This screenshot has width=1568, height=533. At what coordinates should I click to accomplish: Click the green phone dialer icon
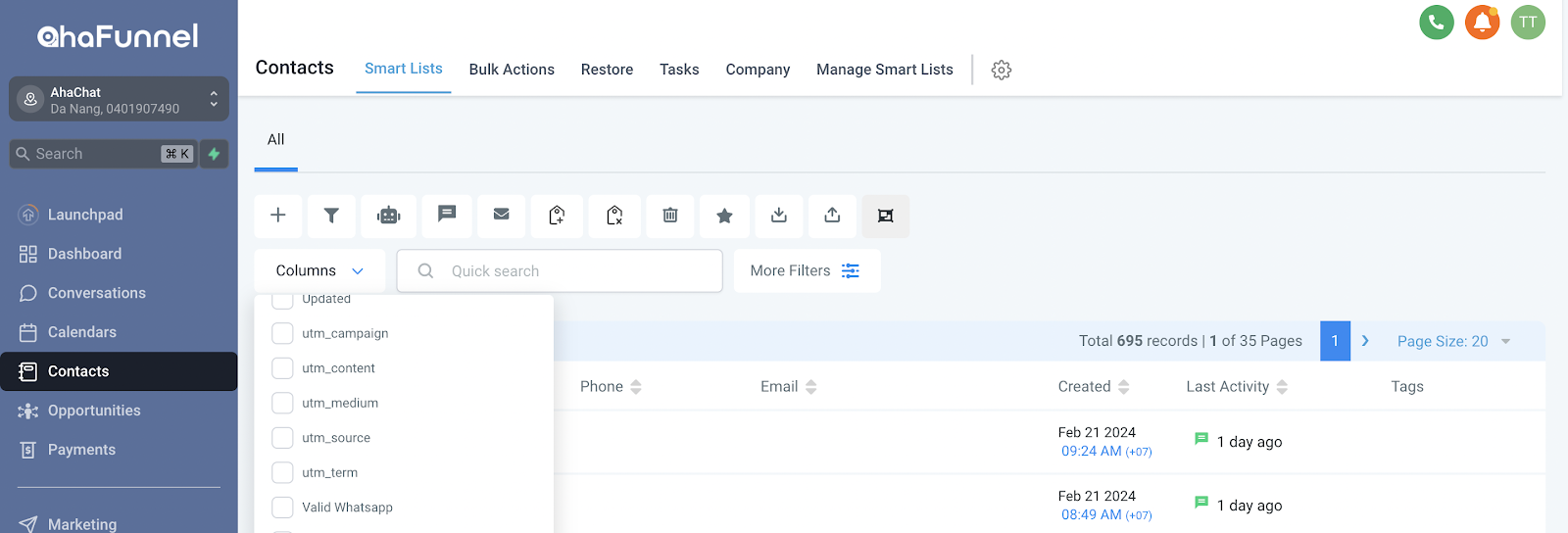1437,22
